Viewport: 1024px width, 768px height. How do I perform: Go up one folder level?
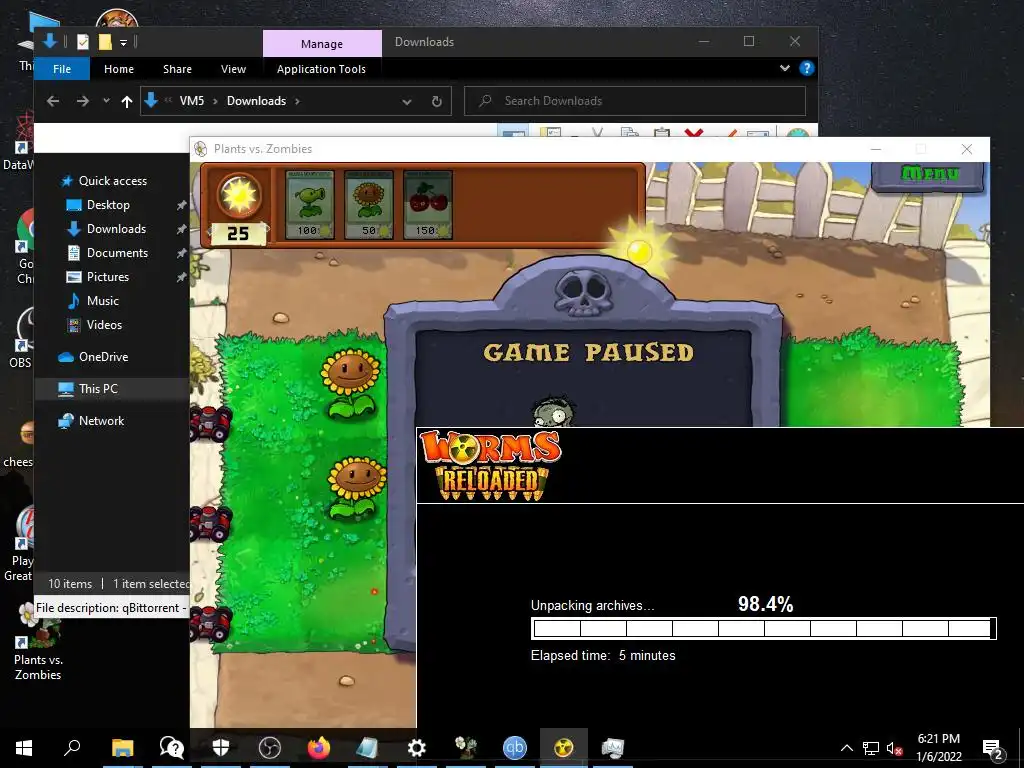[127, 101]
